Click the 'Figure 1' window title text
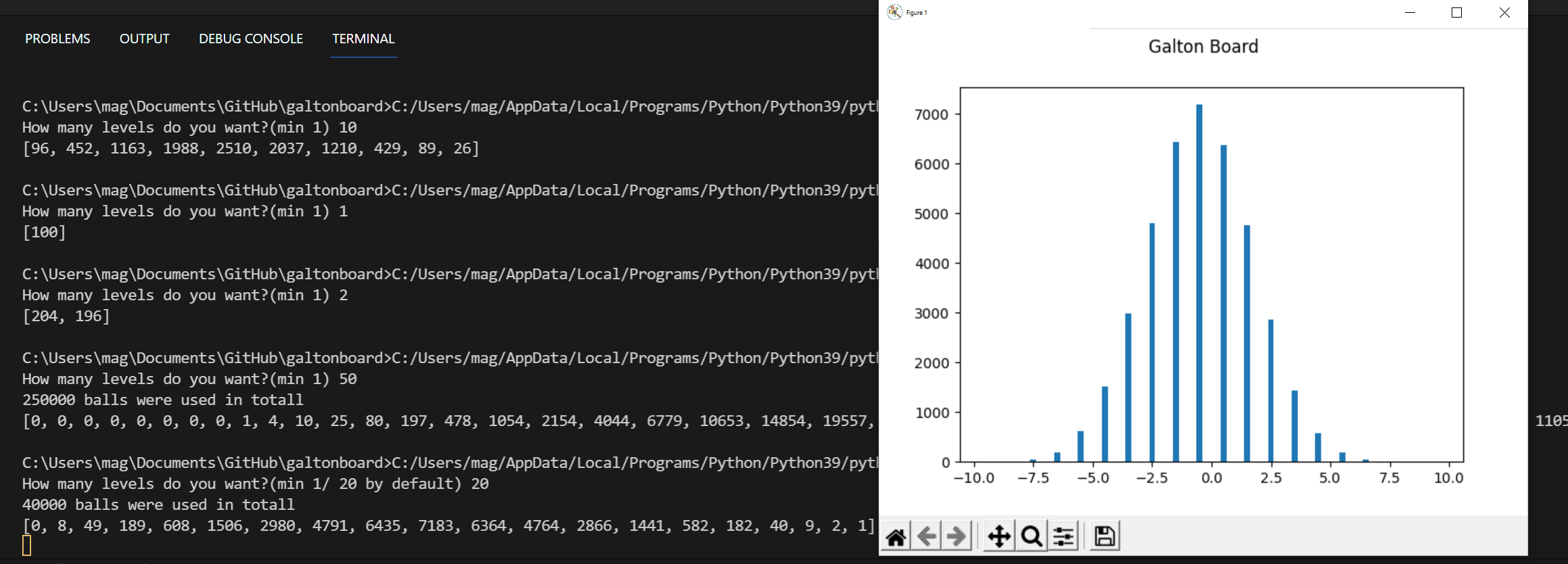Viewport: 1568px width, 564px height. [917, 13]
